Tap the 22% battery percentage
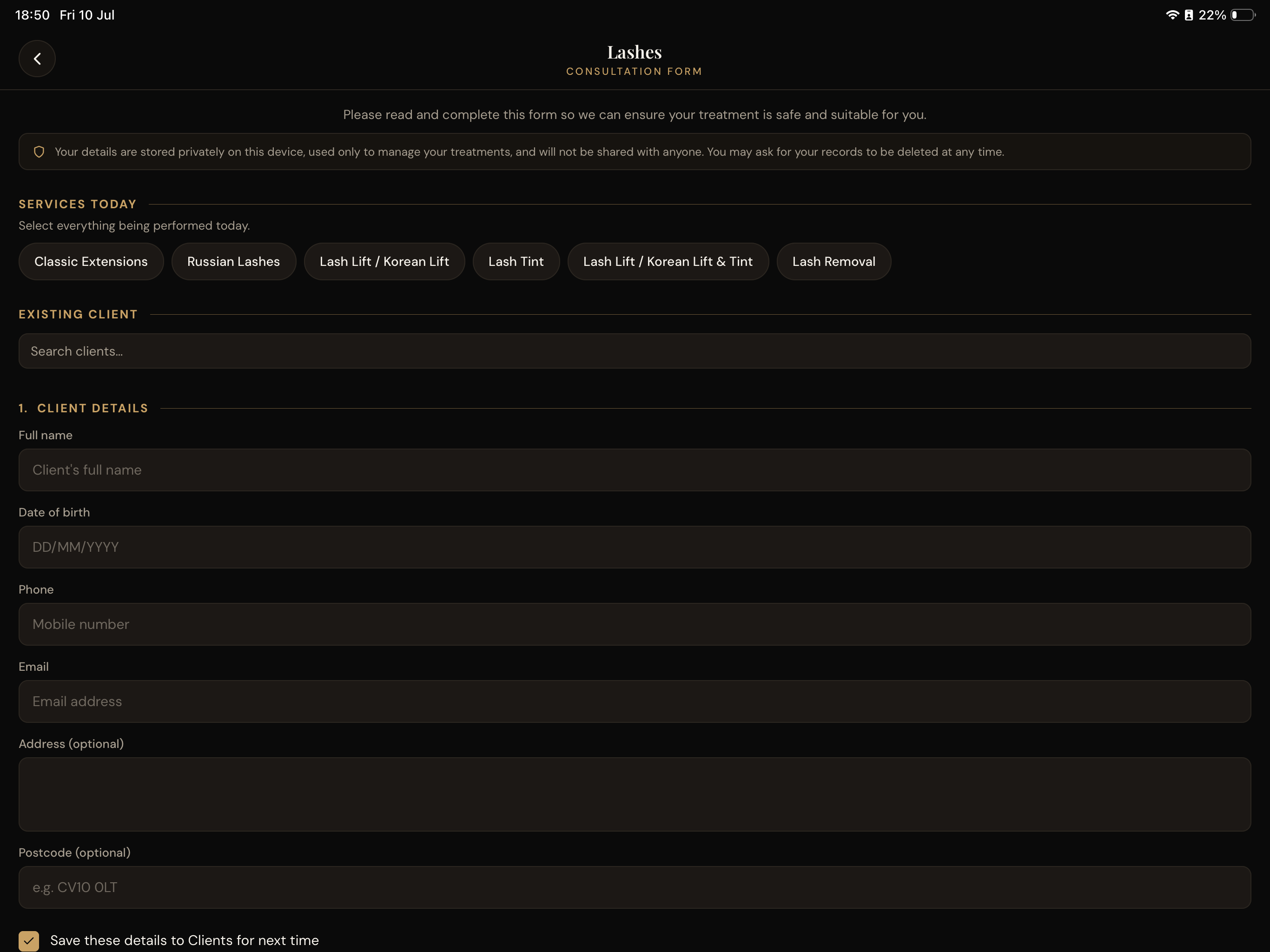Image resolution: width=1270 pixels, height=952 pixels. (x=1212, y=15)
